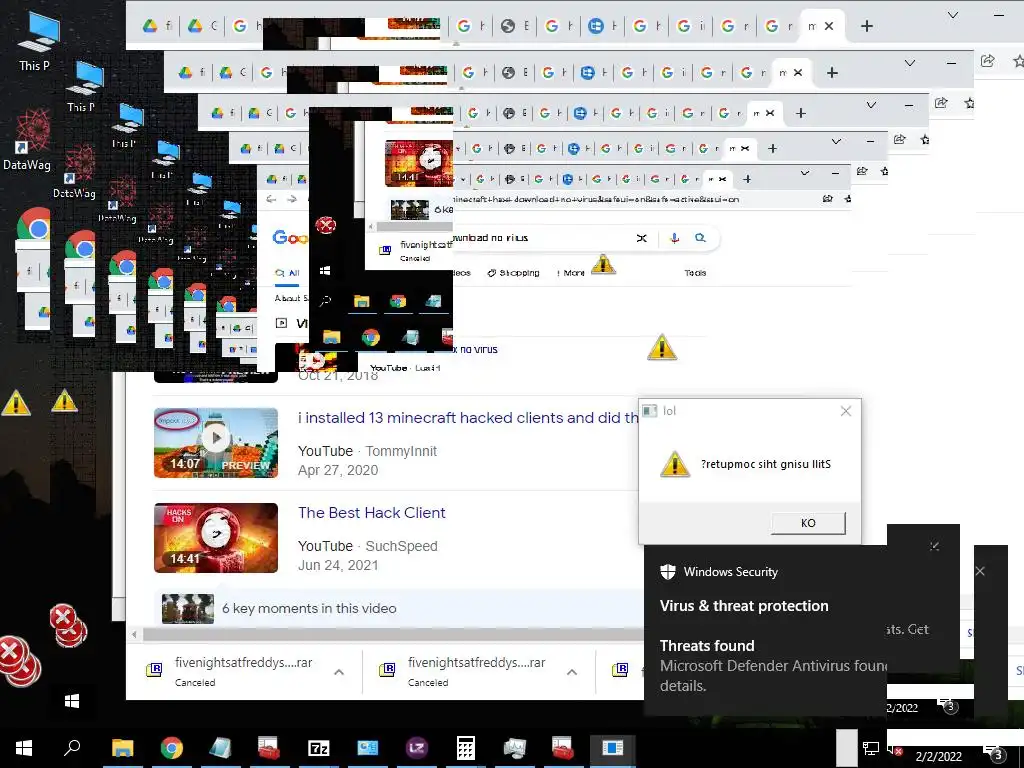This screenshot has height=768, width=1024.
Task: Click the URL address bar containing minecraft+hack+download
Action: (594, 199)
